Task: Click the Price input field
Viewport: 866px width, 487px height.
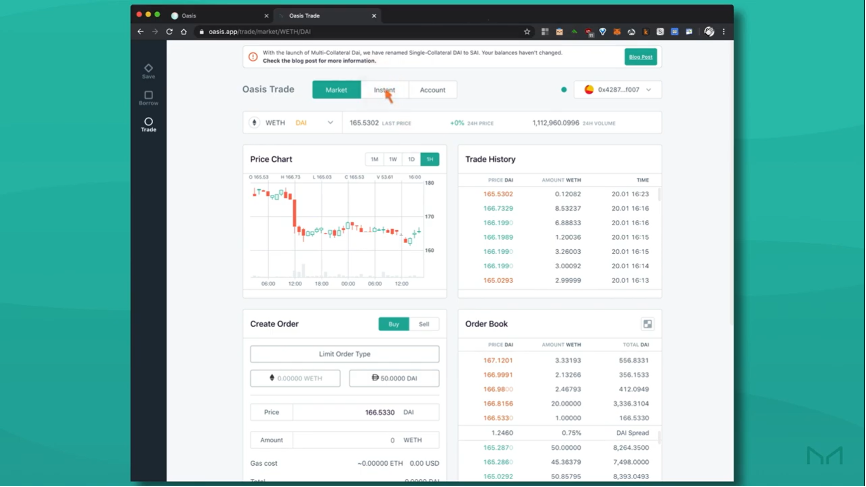Action: (345, 412)
